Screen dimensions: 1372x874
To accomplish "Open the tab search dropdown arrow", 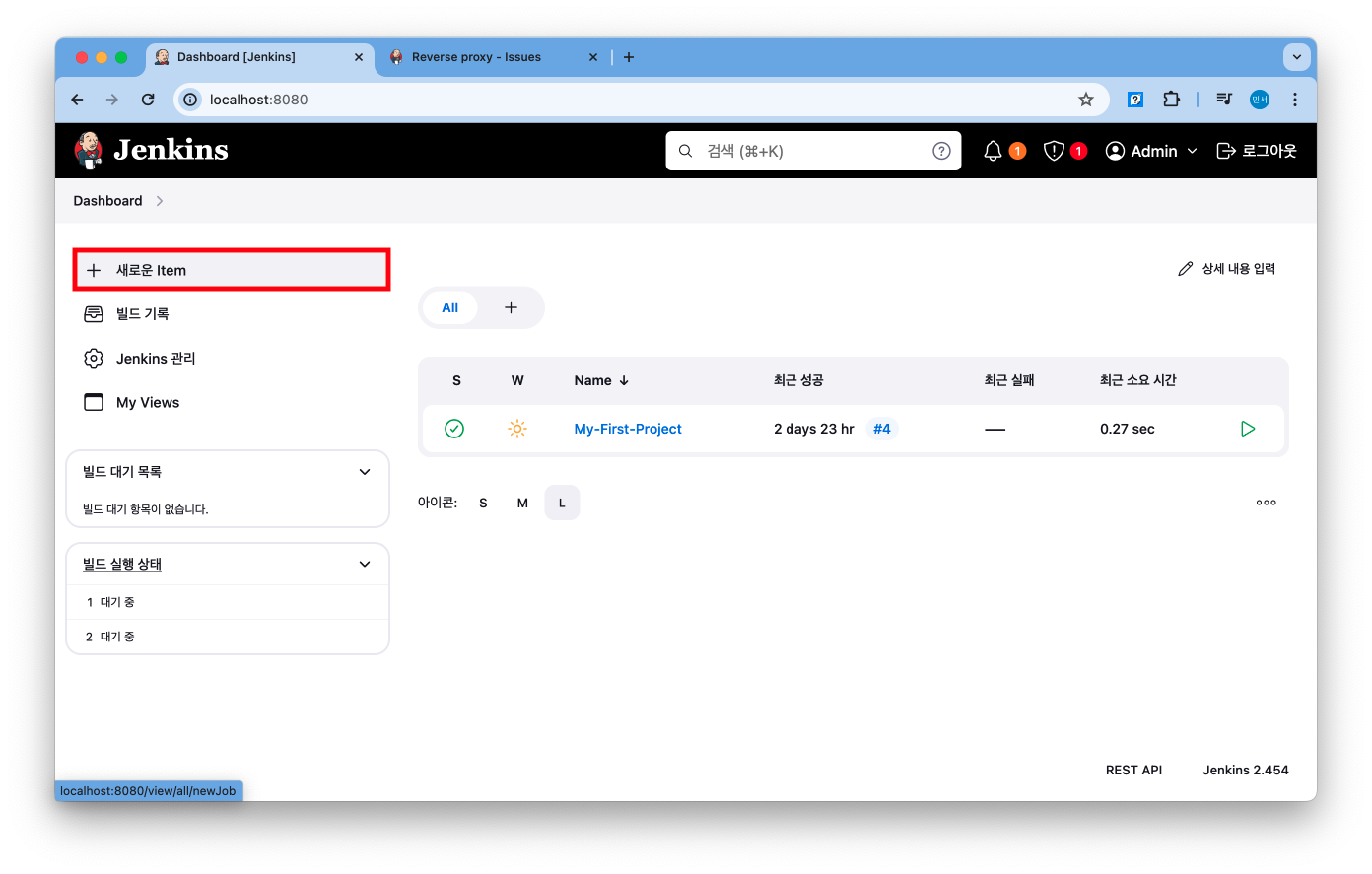I will [1297, 57].
